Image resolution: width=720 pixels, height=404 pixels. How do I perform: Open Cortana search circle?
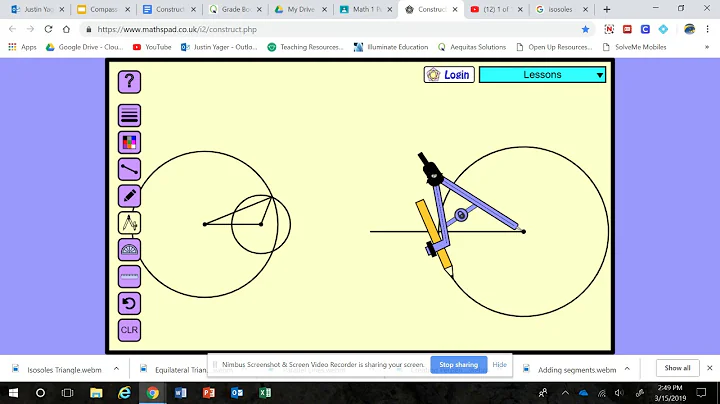[40, 393]
